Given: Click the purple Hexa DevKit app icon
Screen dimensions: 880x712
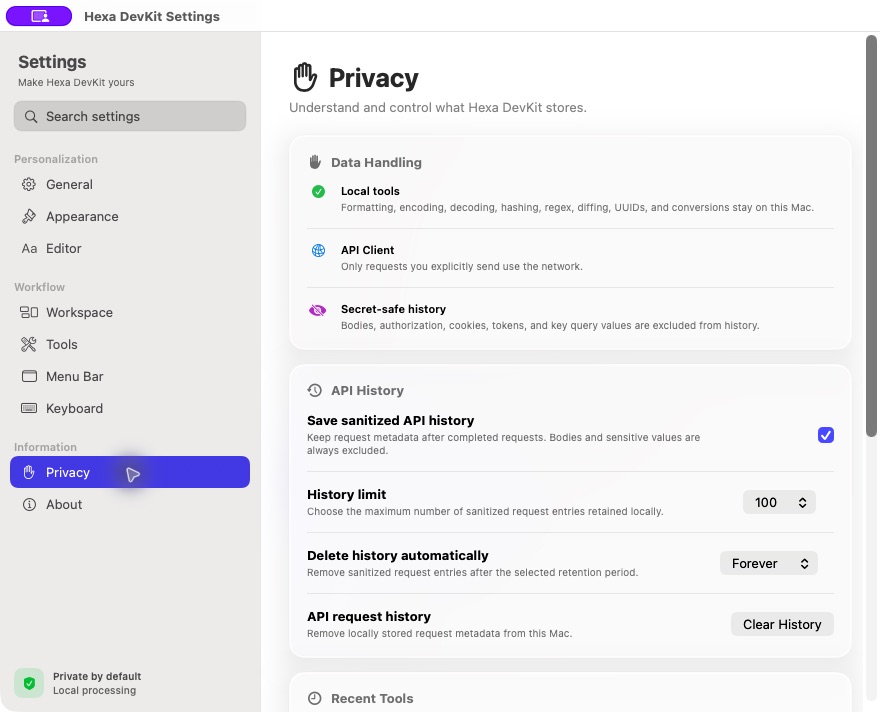Looking at the screenshot, I should pos(39,16).
